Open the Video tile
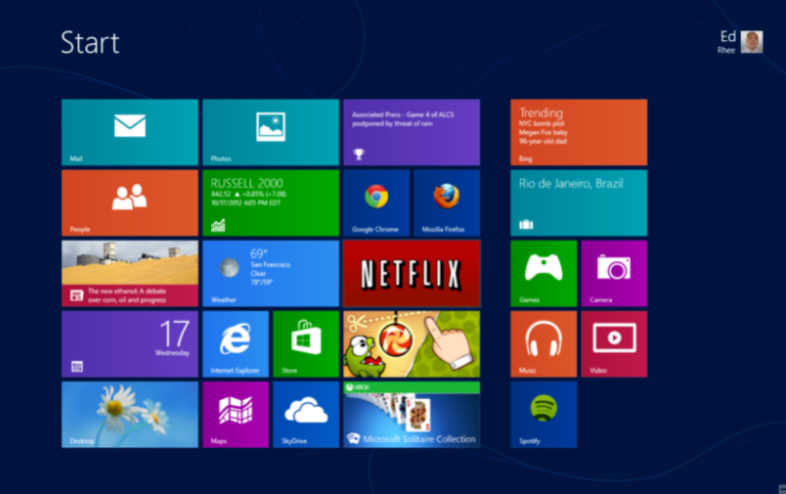 (614, 344)
